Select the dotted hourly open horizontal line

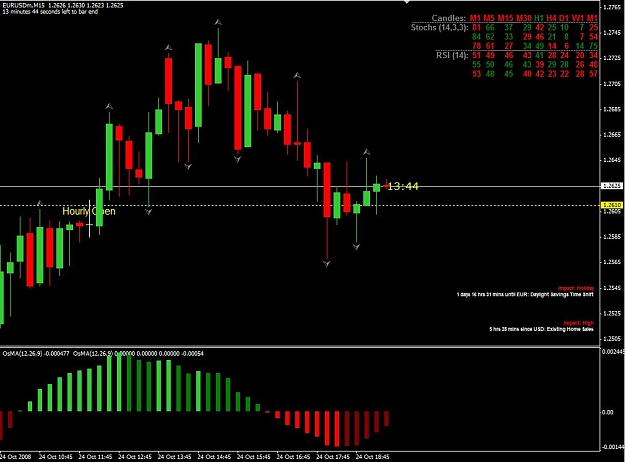click(300, 206)
